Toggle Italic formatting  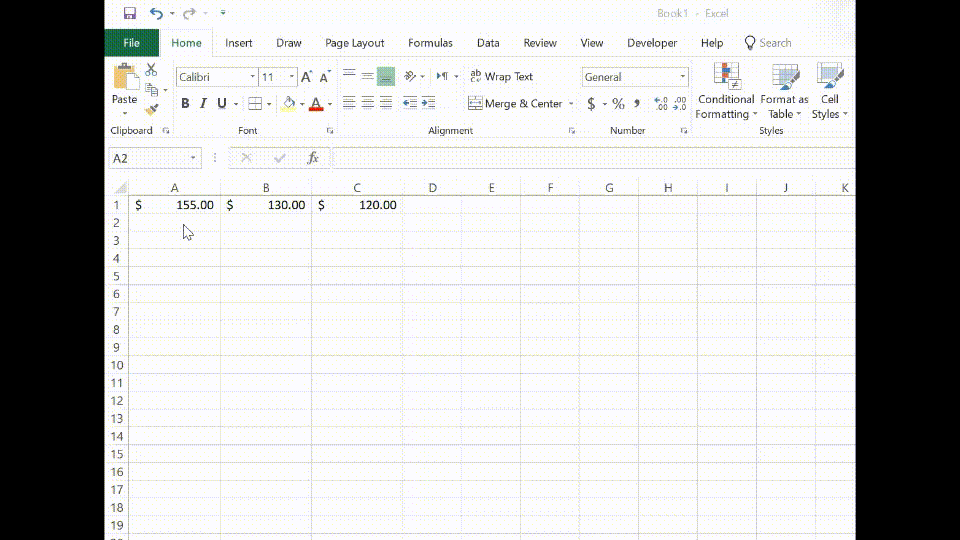coord(203,103)
